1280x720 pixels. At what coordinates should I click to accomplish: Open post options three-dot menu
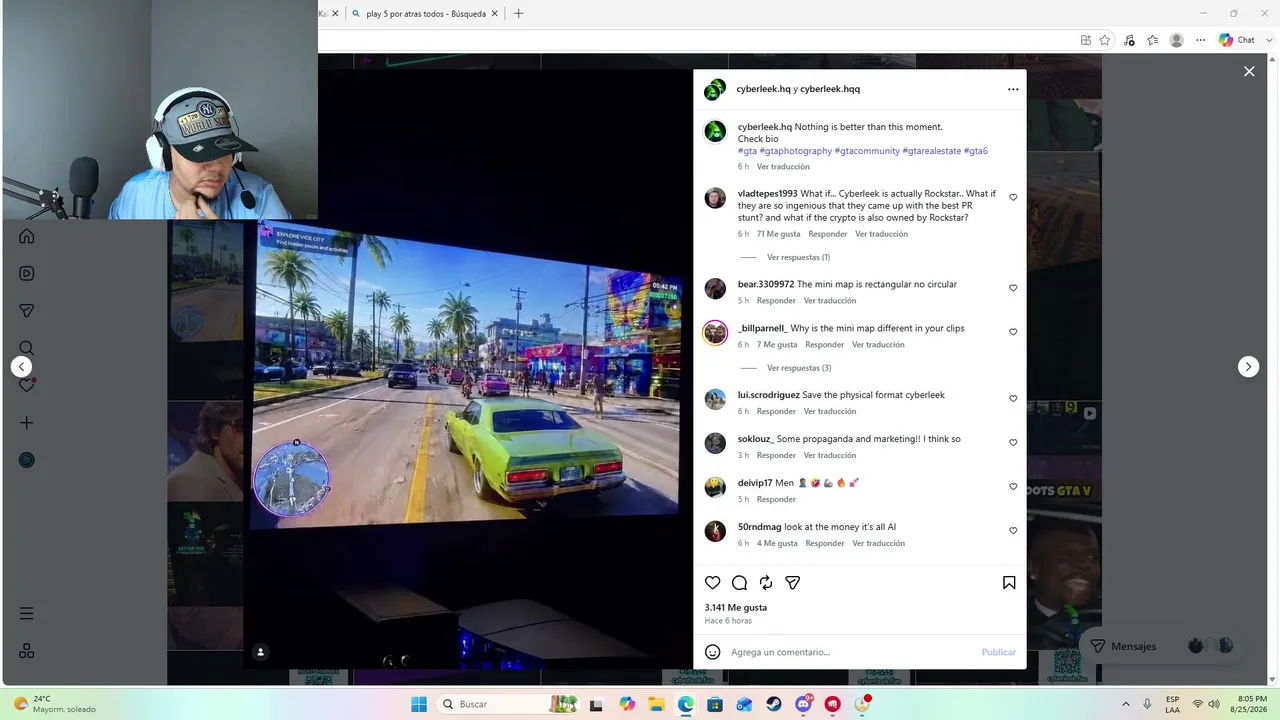click(x=1013, y=89)
